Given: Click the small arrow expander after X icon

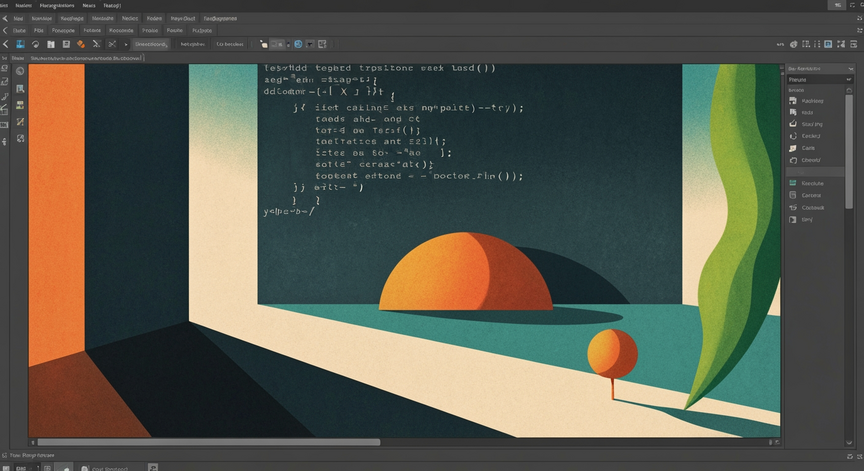Looking at the screenshot, I should tap(126, 44).
